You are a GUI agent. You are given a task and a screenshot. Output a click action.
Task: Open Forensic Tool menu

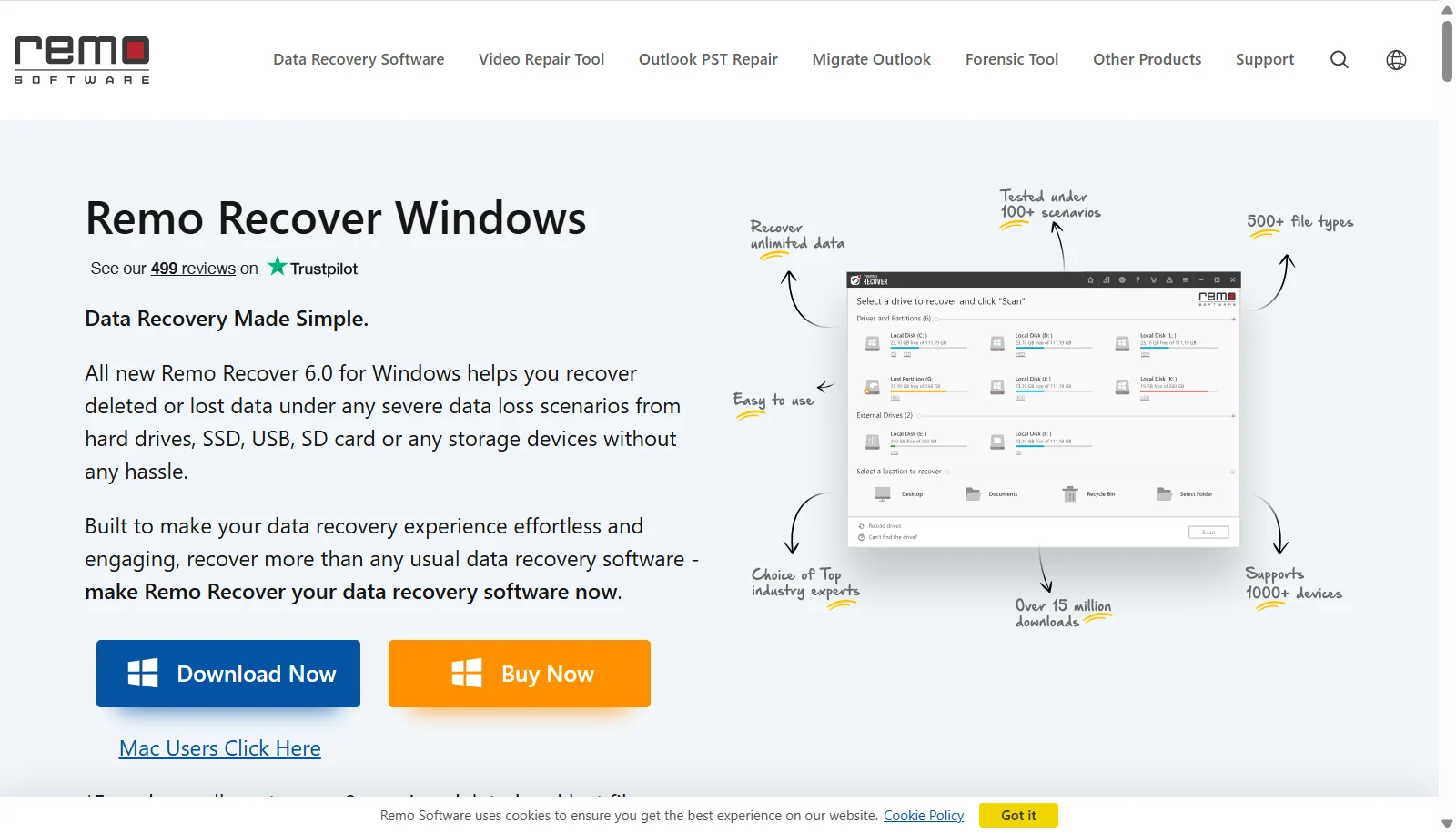tap(1012, 59)
